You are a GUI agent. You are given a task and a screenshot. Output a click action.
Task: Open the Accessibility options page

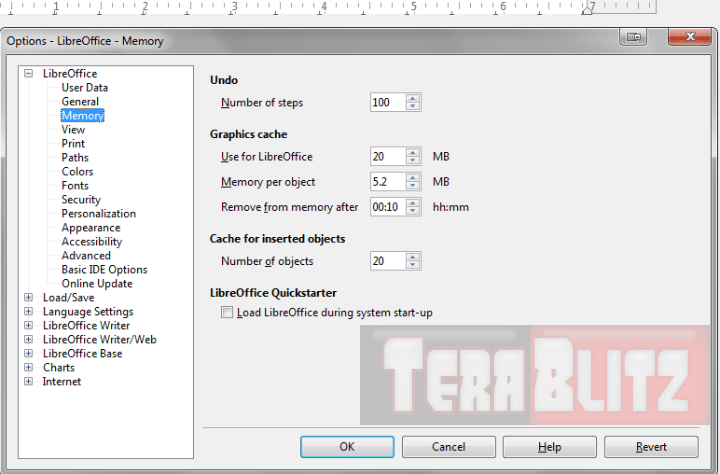(x=92, y=242)
